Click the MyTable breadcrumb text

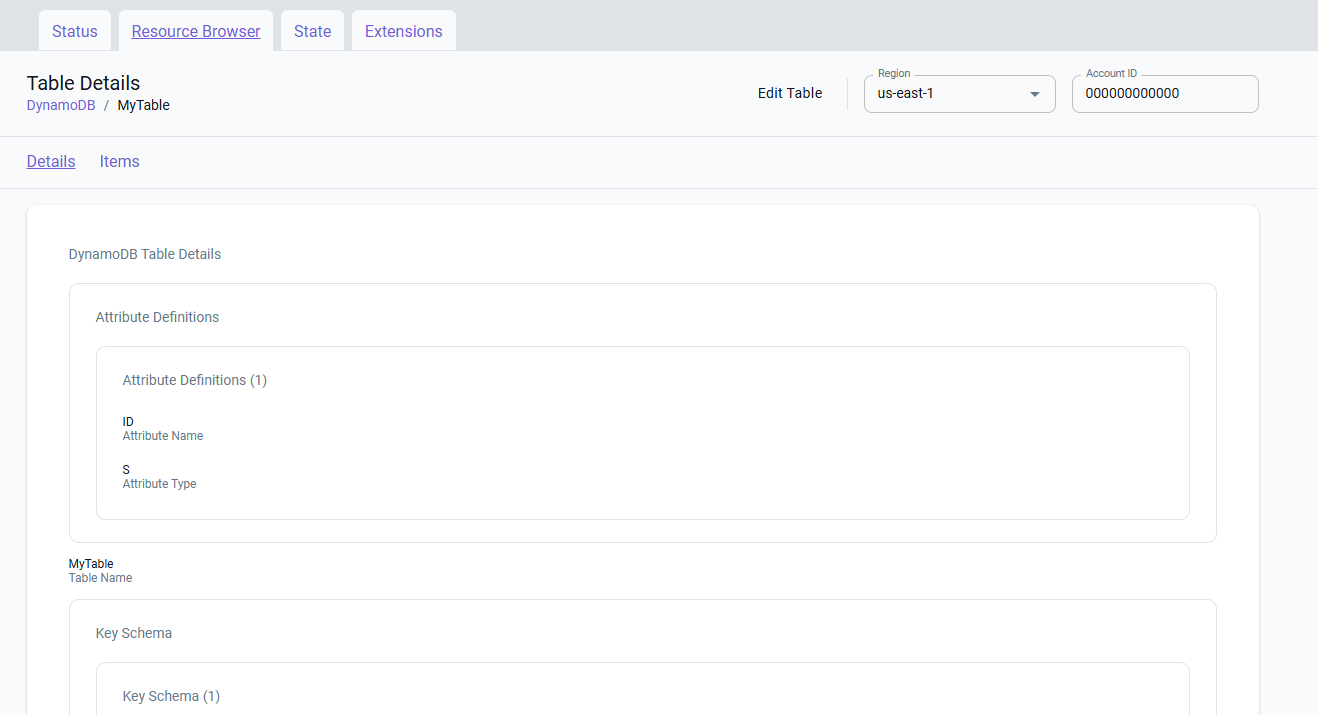tap(144, 105)
